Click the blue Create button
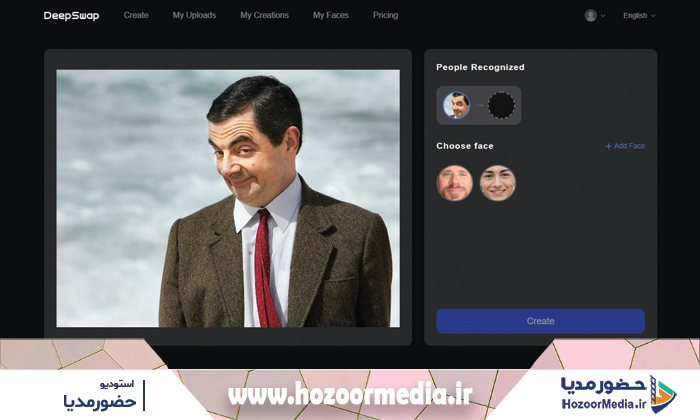The height and width of the screenshot is (420, 700). click(540, 321)
